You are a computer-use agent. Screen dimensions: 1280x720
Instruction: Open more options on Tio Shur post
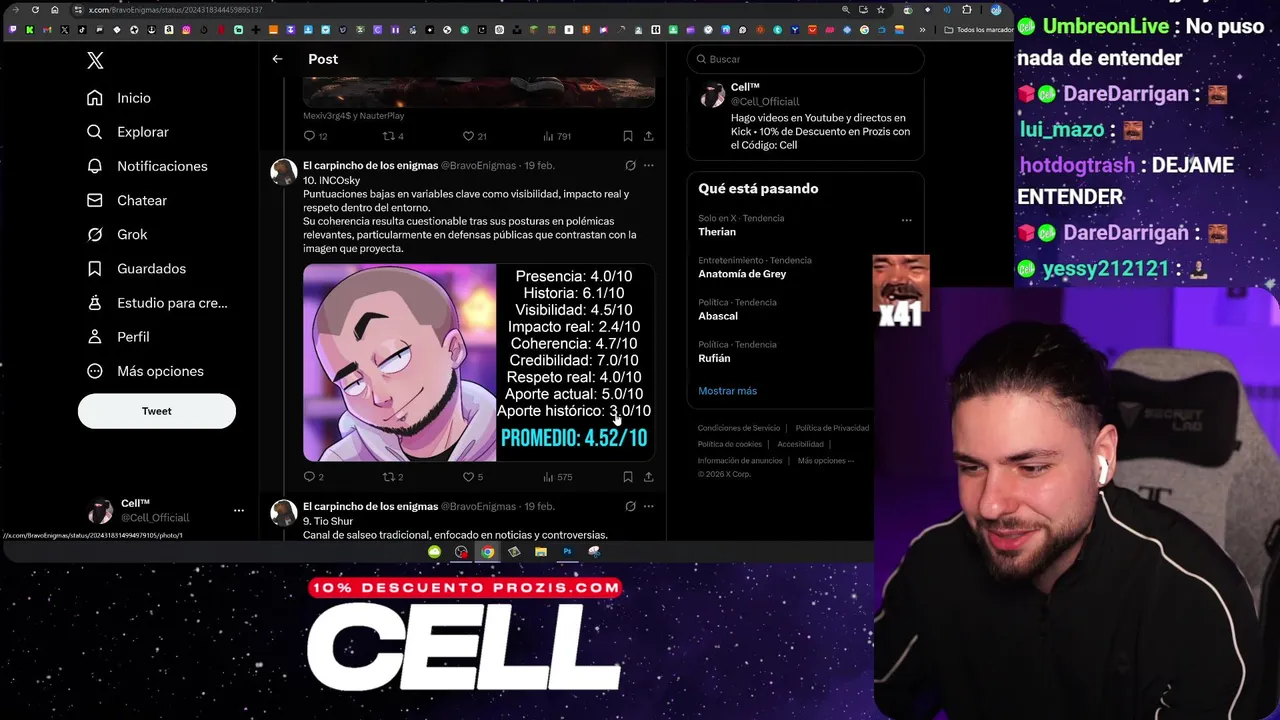pos(649,506)
